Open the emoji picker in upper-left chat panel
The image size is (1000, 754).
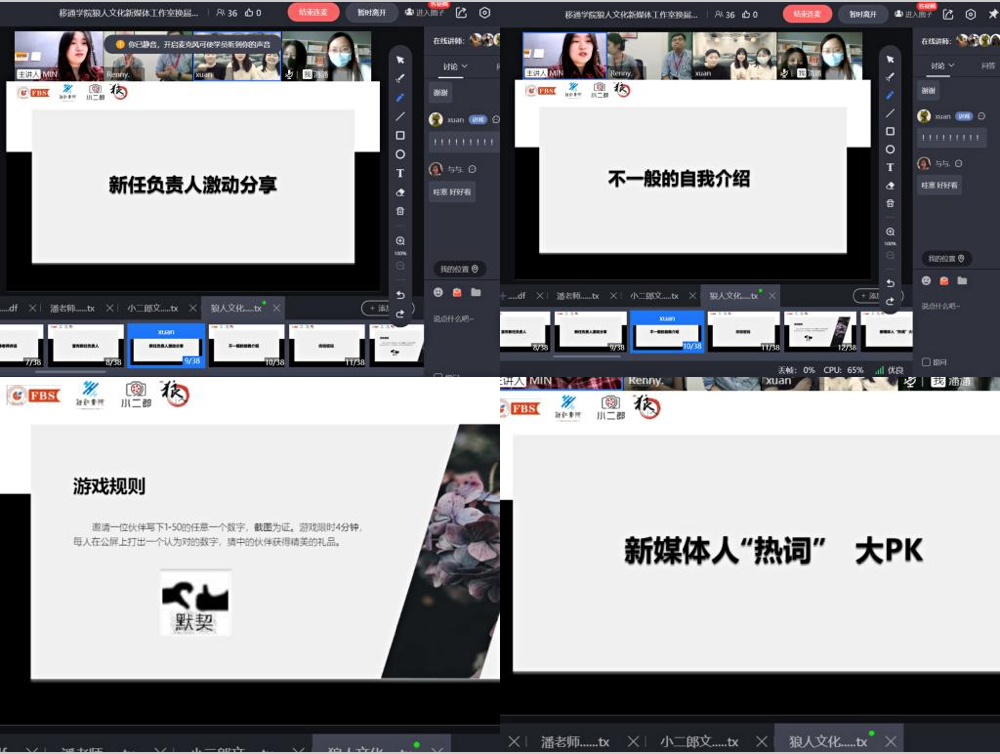point(438,292)
